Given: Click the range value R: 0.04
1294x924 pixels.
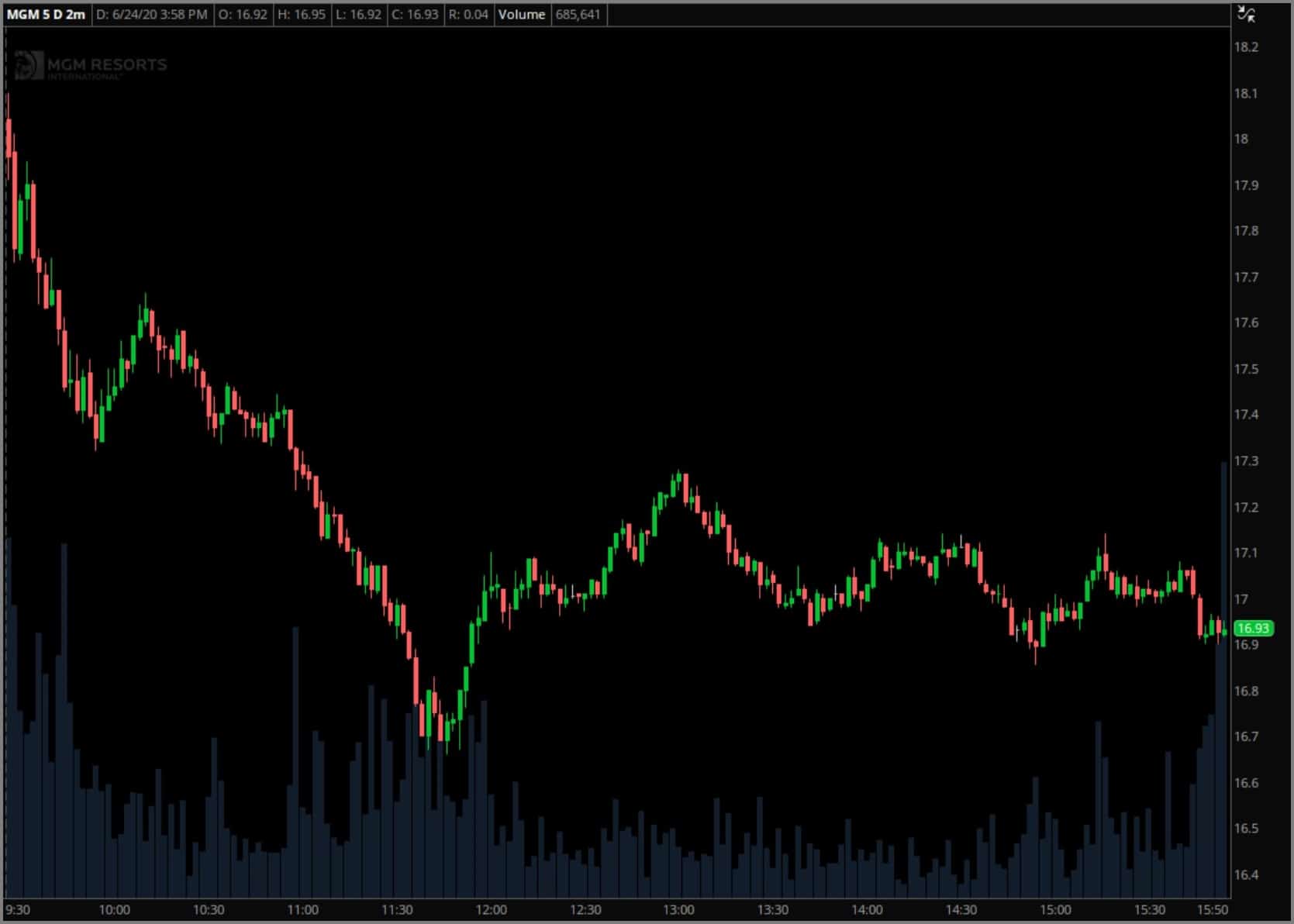Looking at the screenshot, I should pyautogui.click(x=468, y=14).
